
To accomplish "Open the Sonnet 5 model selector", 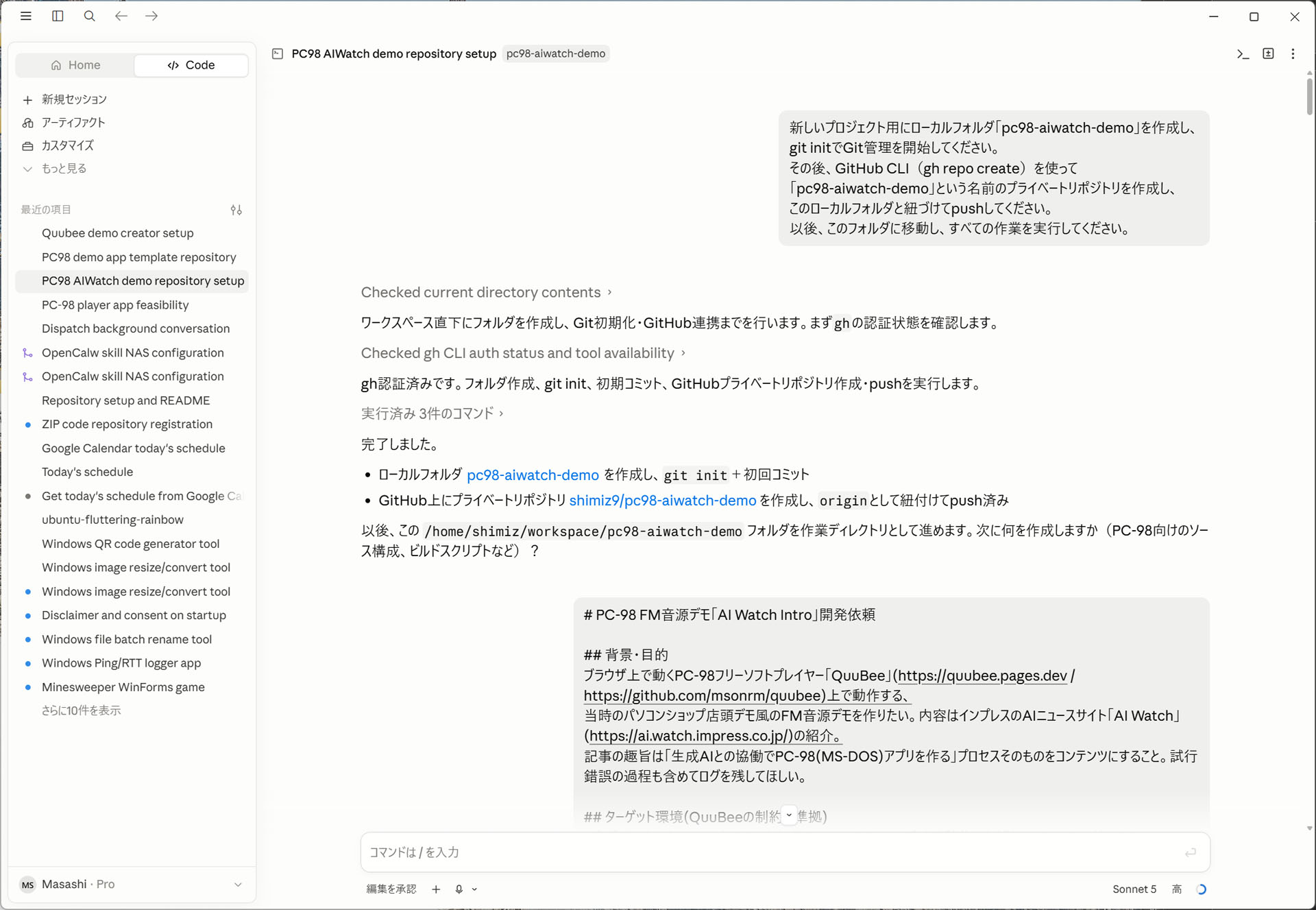I will 1134,889.
